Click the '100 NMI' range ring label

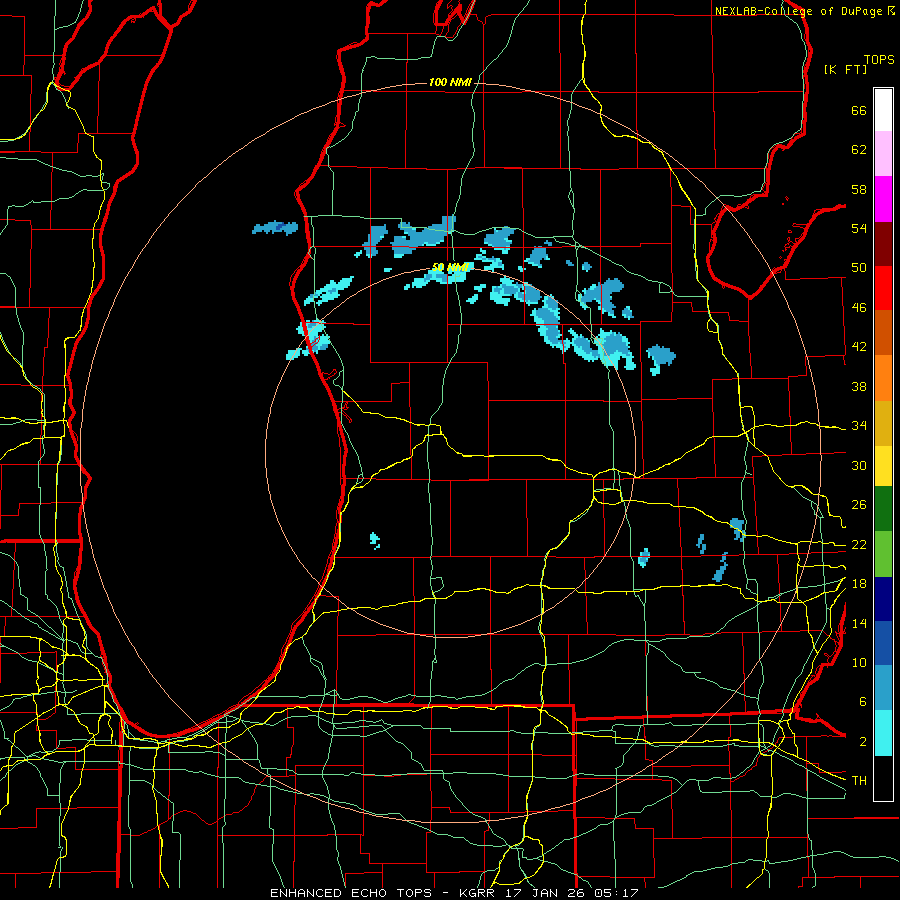point(450,83)
